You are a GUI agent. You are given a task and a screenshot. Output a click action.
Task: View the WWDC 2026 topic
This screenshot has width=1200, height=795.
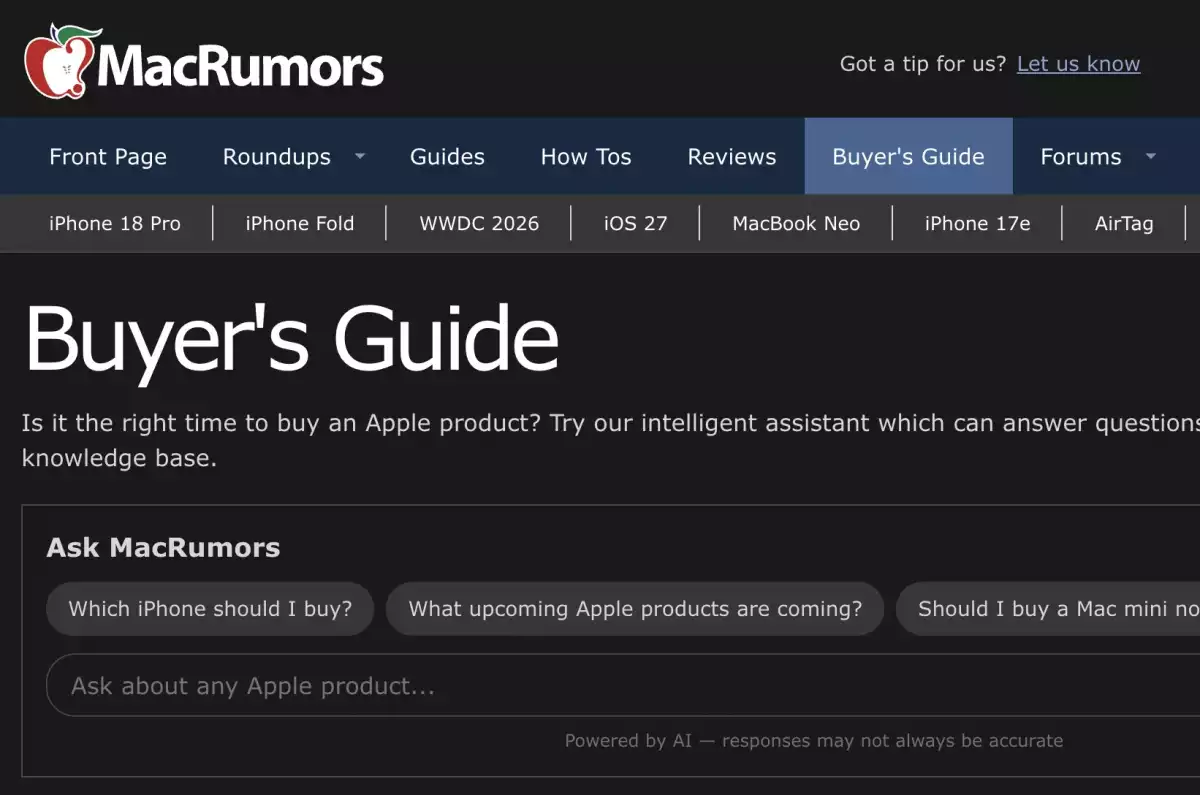(479, 224)
